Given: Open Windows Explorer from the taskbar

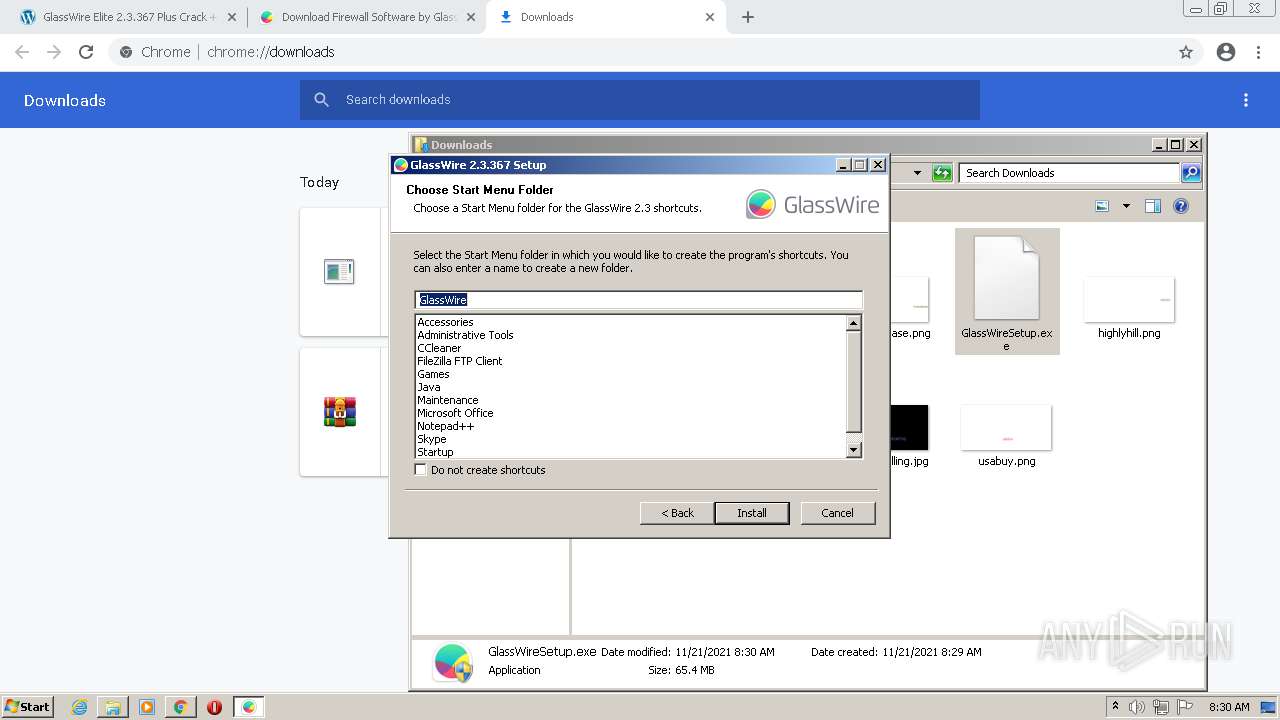Looking at the screenshot, I should [x=113, y=707].
